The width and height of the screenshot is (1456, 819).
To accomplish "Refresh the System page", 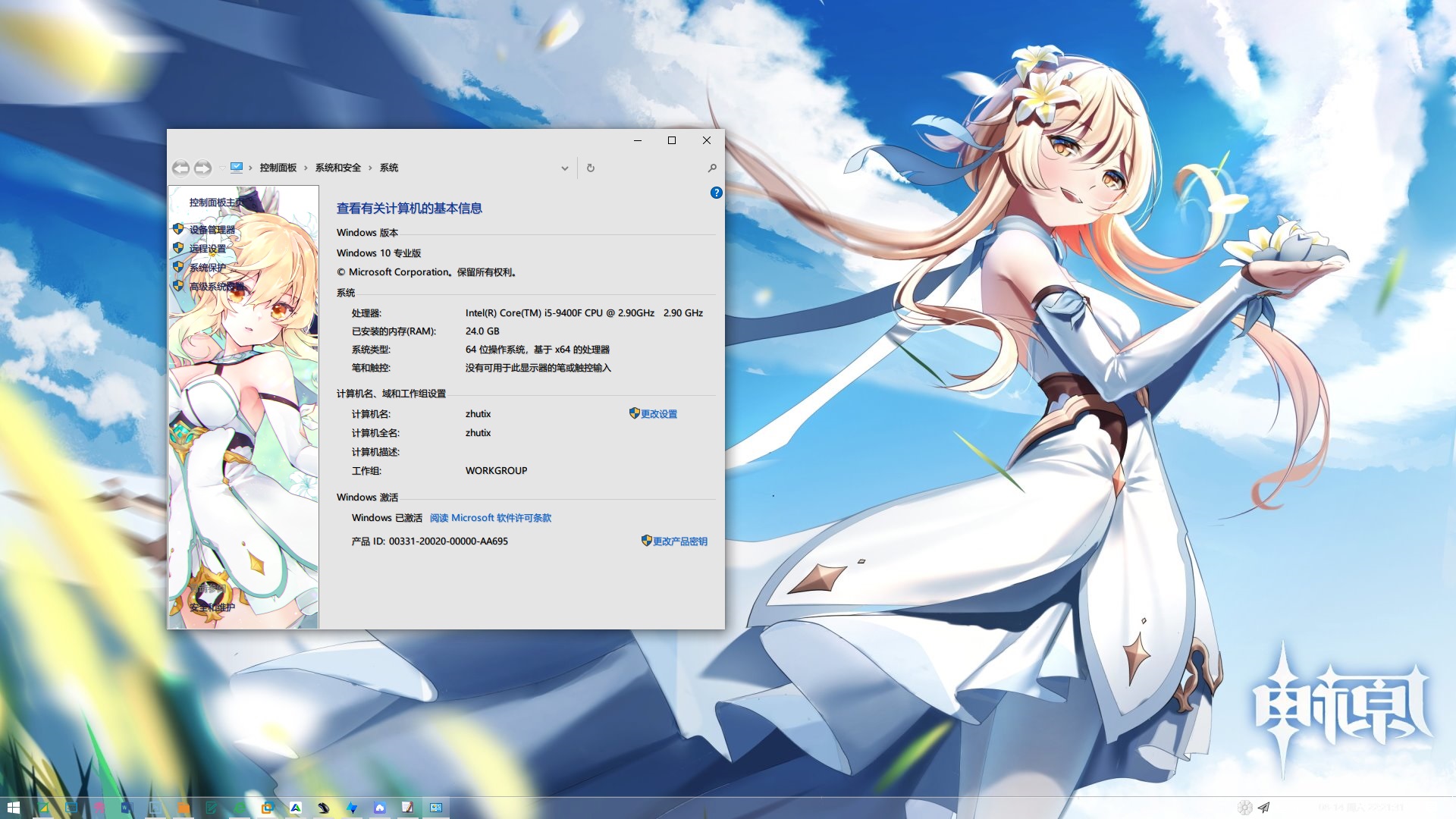I will [x=591, y=168].
